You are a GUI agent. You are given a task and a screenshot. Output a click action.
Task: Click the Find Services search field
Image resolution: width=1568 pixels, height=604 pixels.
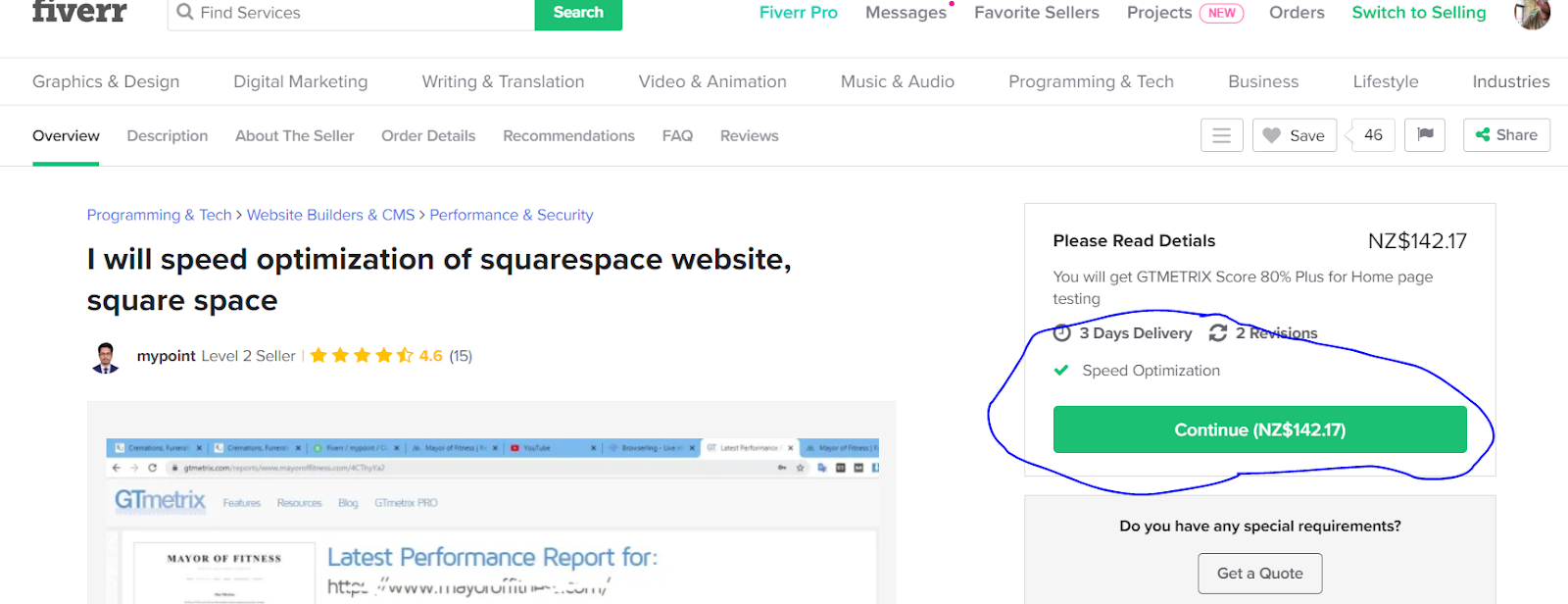click(352, 13)
